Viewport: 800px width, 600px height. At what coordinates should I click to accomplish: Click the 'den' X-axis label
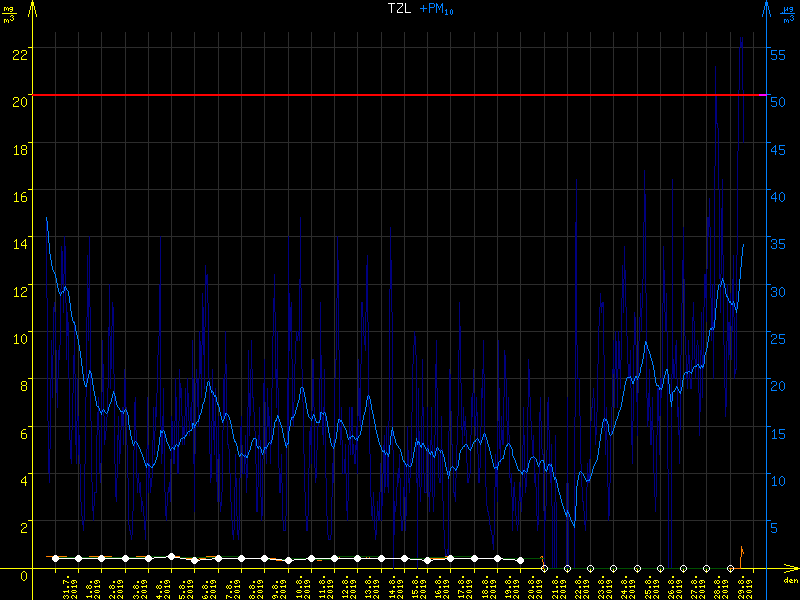[x=789, y=581]
